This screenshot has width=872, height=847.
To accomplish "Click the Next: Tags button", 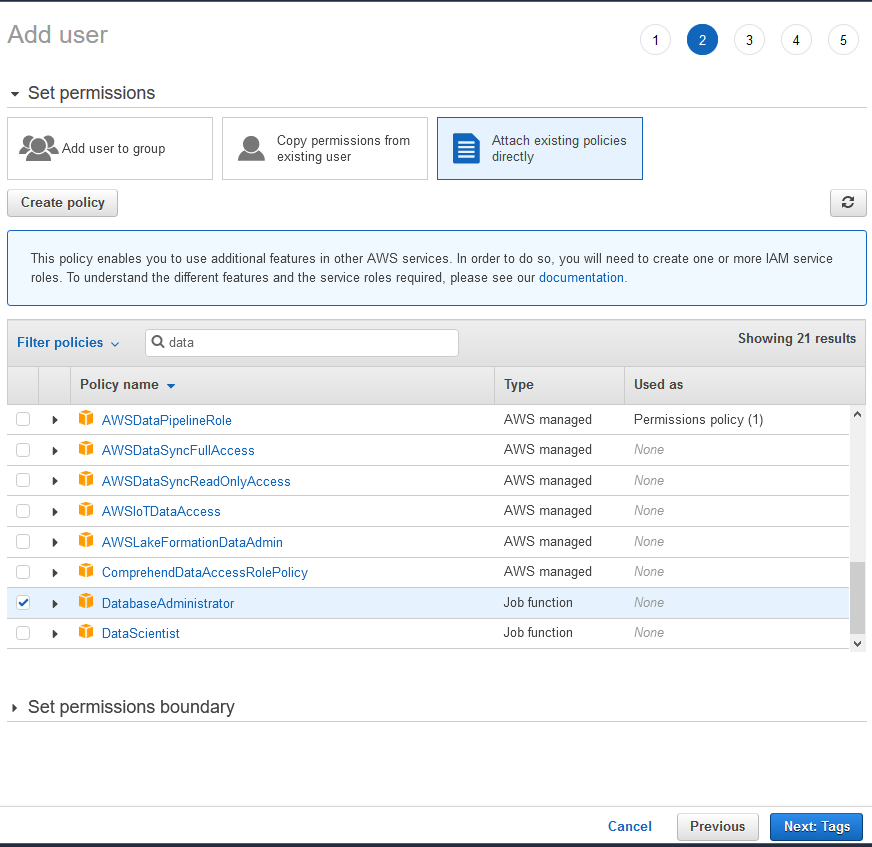I will pos(816,827).
